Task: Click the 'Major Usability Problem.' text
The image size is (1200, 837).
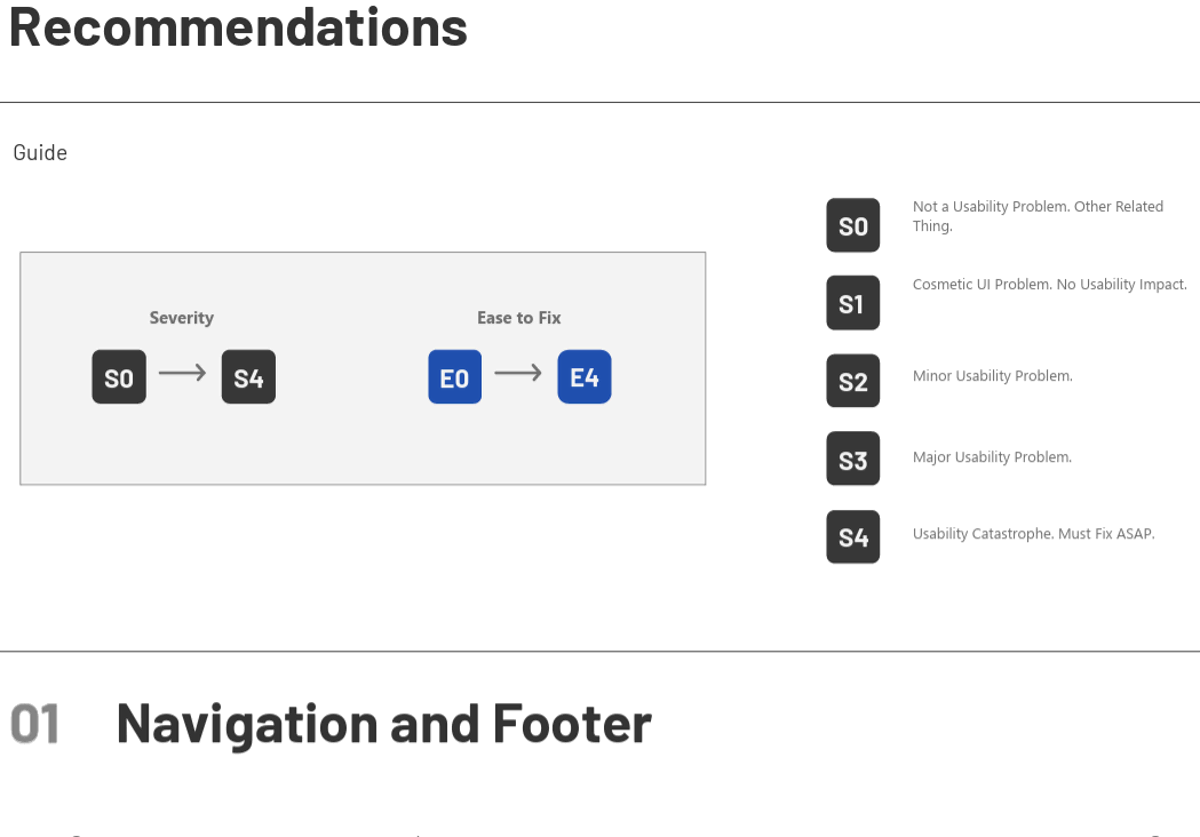Action: (992, 457)
